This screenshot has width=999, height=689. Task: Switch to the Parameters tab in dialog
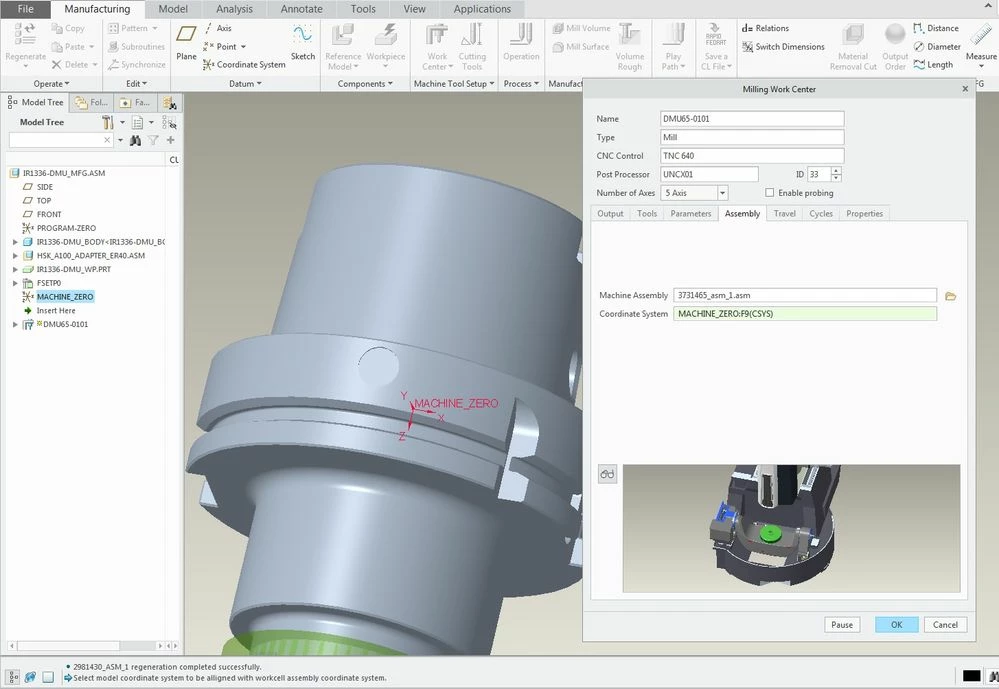click(x=690, y=214)
